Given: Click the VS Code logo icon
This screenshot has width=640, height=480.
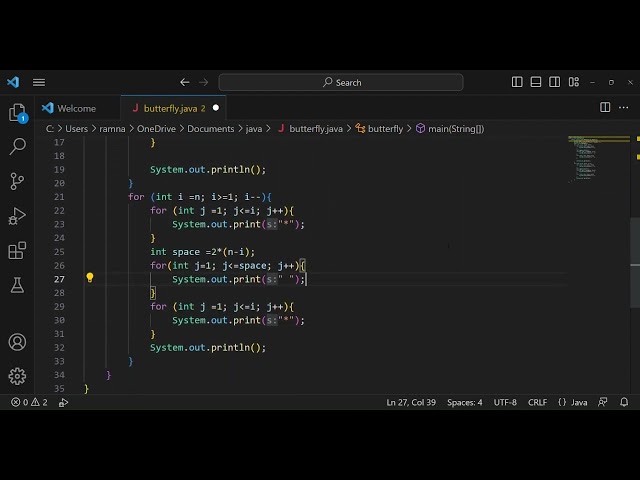Looking at the screenshot, I should [13, 82].
